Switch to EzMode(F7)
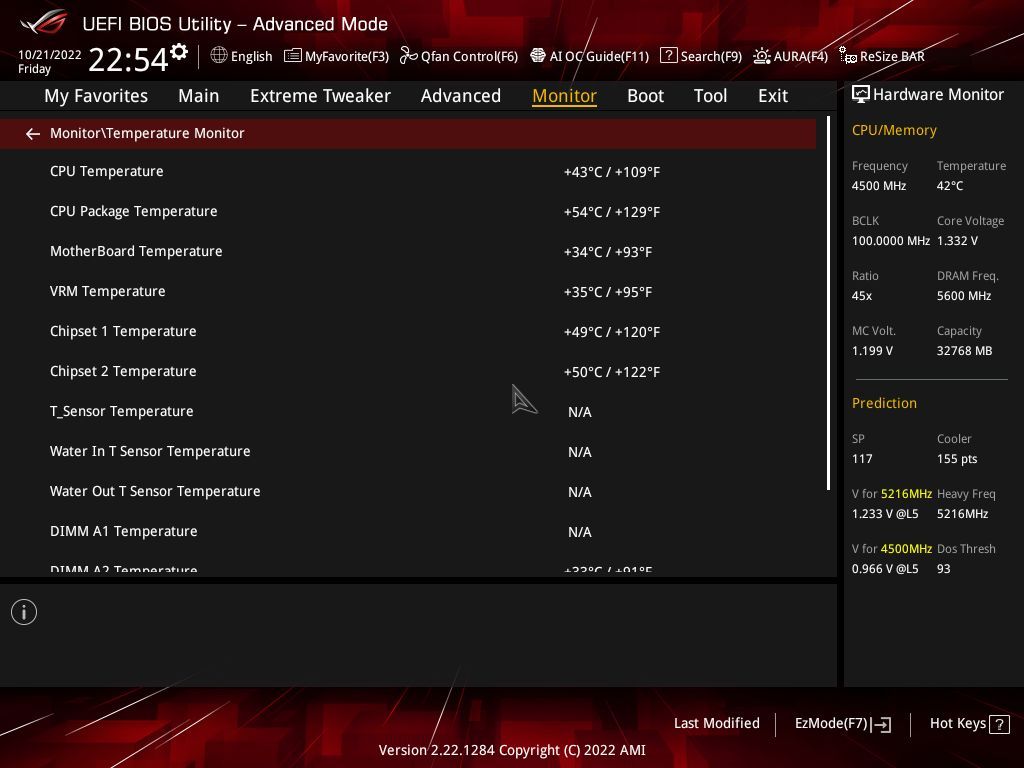Viewport: 1024px width, 768px height. point(842,724)
